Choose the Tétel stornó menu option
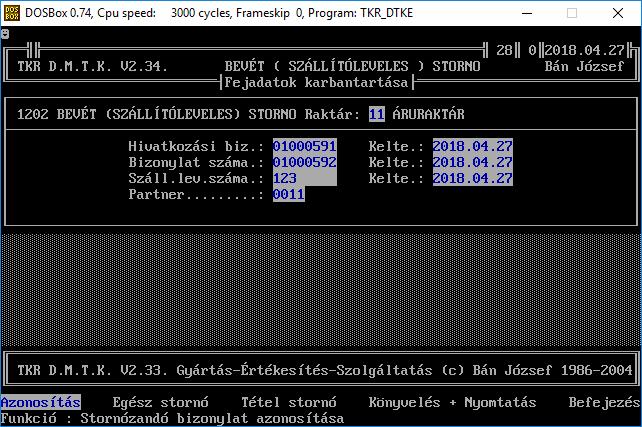The width and height of the screenshot is (642, 427). (x=289, y=402)
